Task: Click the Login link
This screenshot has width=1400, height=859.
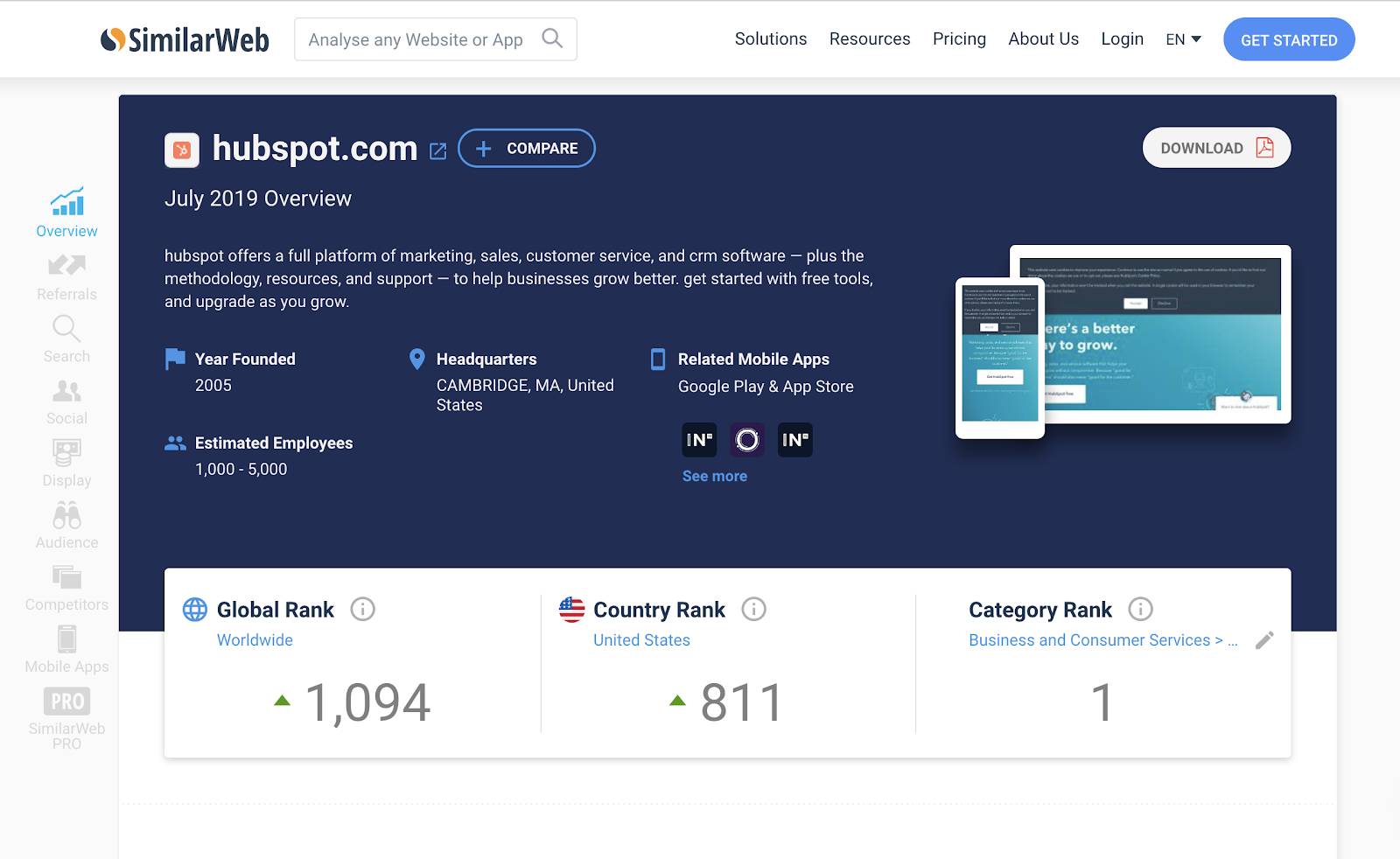Action: [x=1122, y=38]
